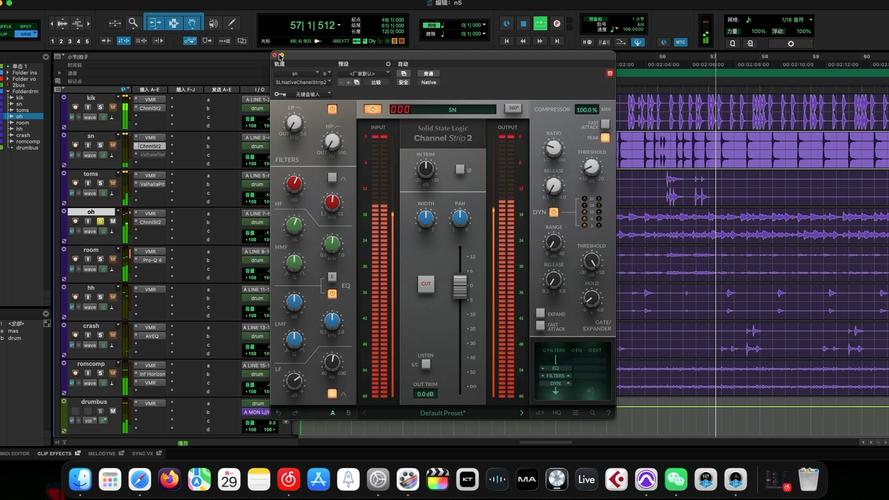
Task: Toggle DYN dynamics section power button
Action: pos(553,212)
